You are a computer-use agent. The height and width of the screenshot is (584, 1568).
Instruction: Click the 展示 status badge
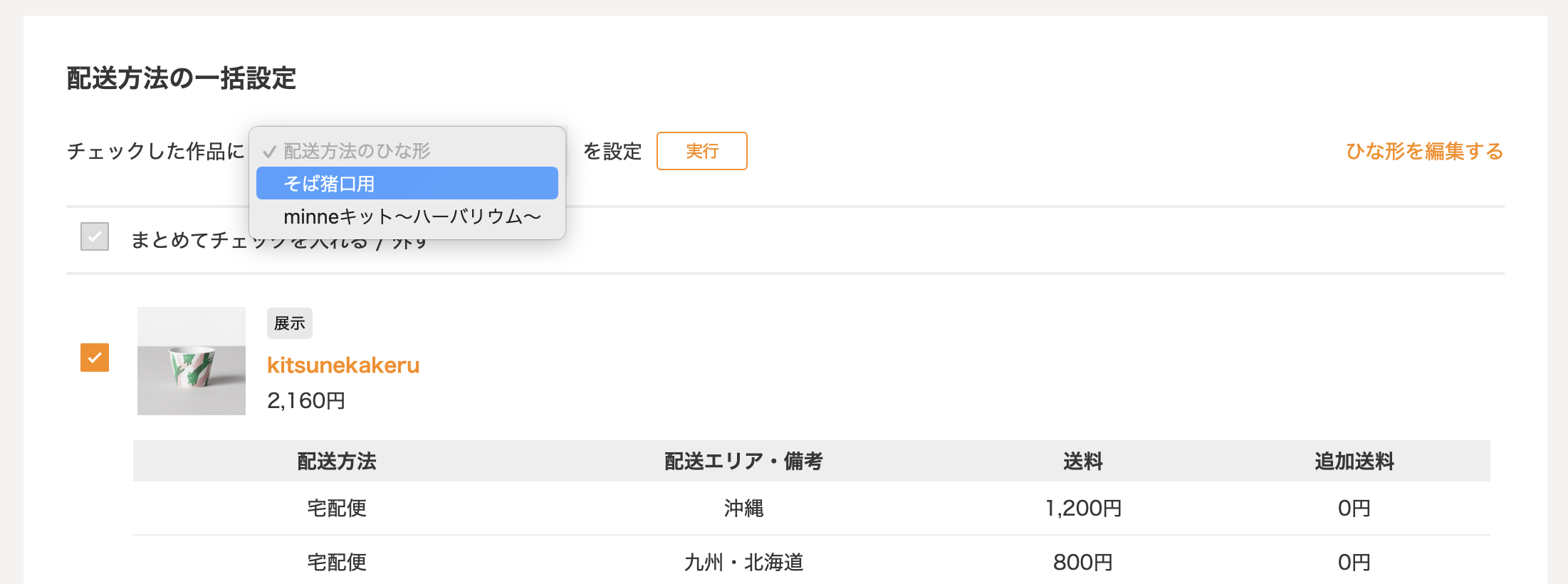coord(289,323)
